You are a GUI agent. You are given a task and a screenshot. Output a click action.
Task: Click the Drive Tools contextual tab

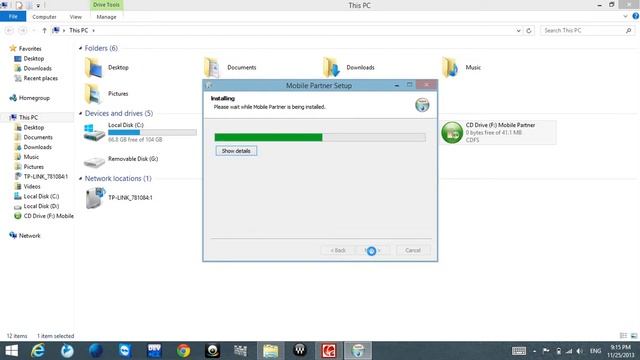107,5
